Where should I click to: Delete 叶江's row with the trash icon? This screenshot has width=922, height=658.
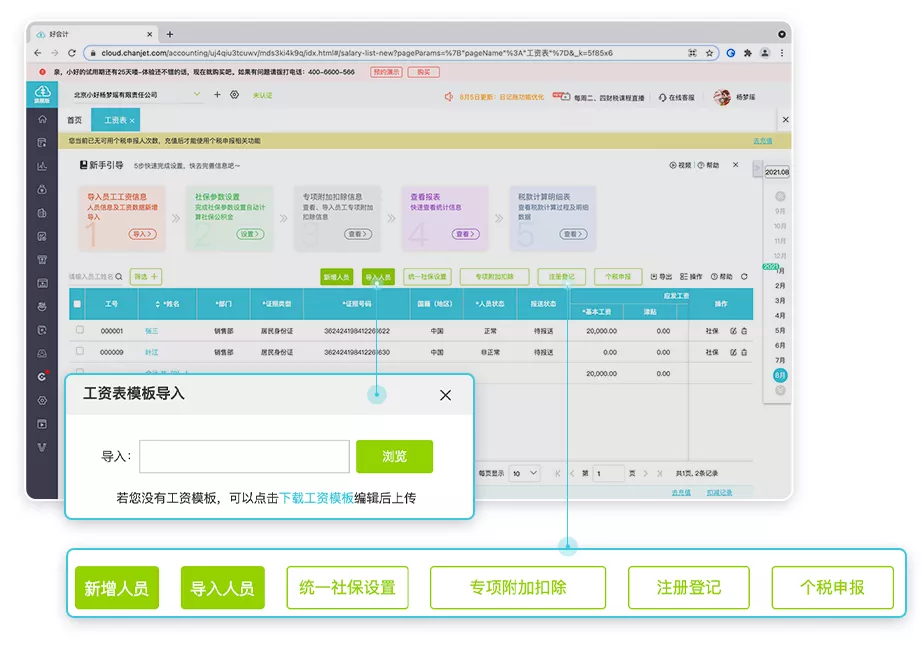point(744,353)
